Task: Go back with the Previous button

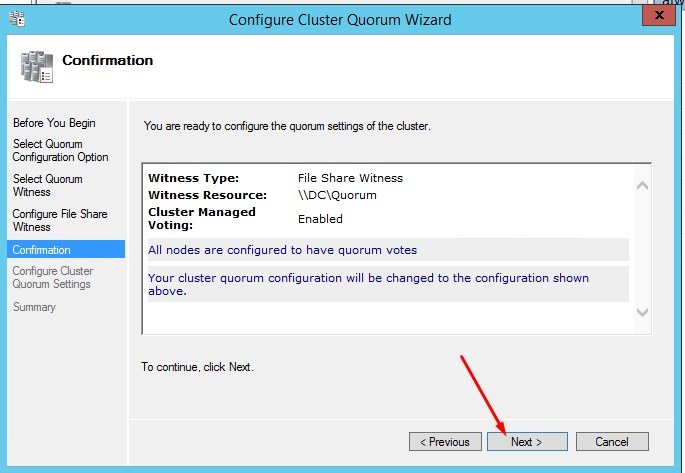Action: click(444, 441)
